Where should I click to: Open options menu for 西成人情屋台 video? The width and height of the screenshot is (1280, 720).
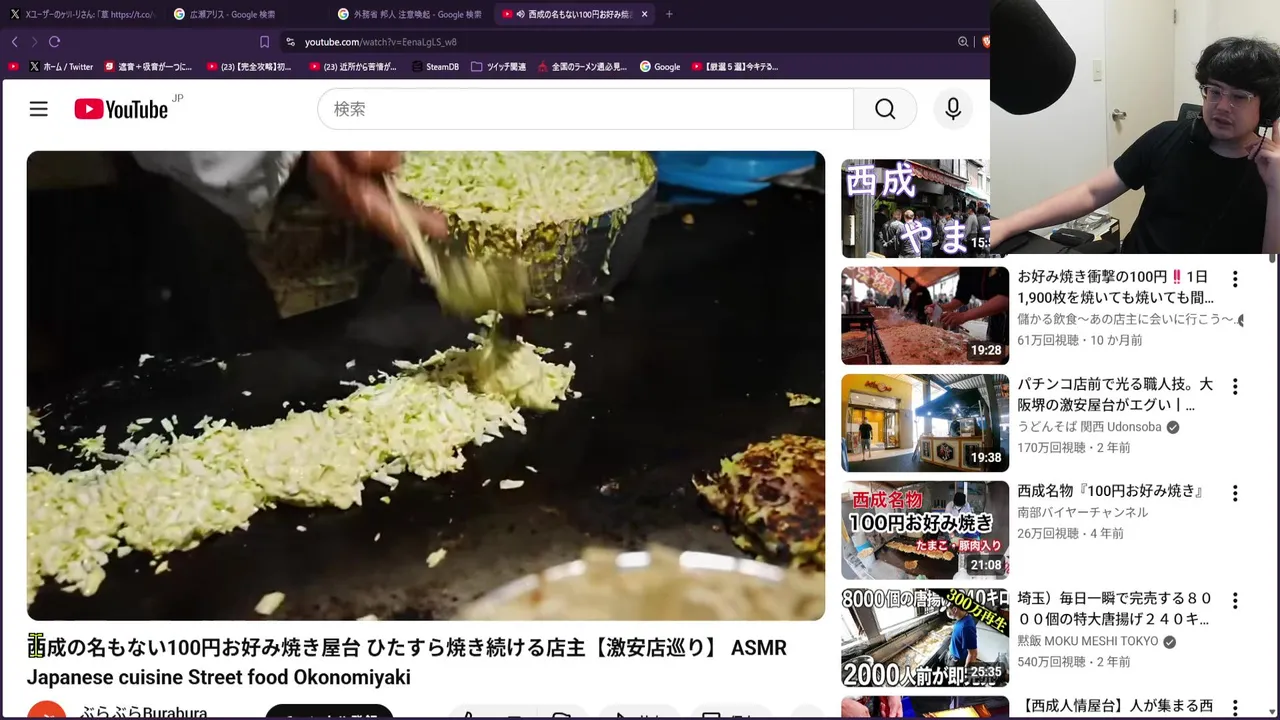(x=1235, y=709)
